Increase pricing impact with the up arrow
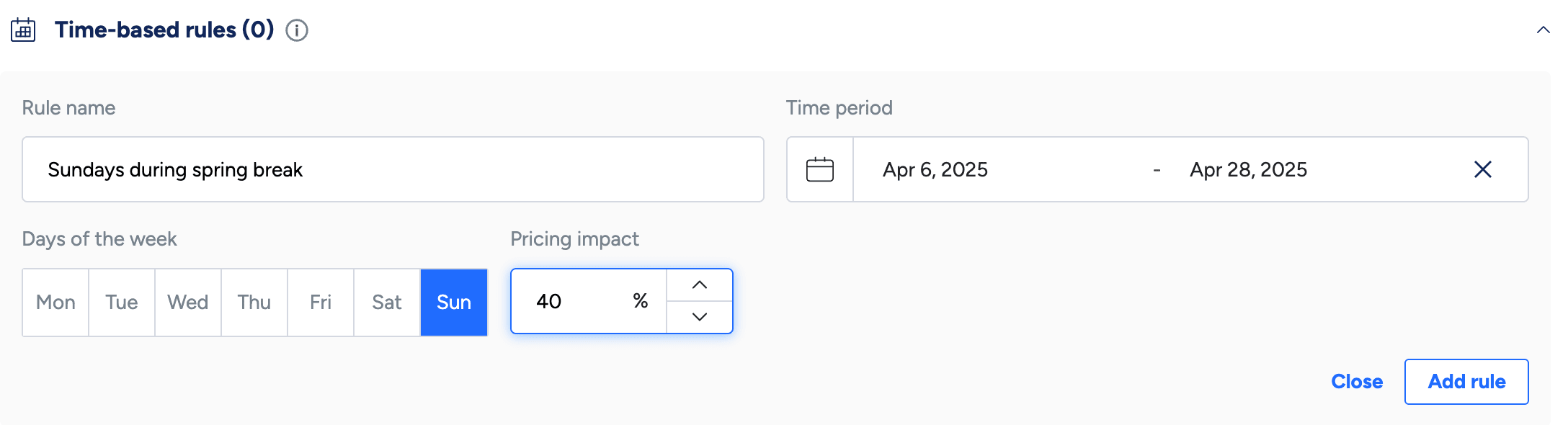Screen dimensions: 1568x425 coord(699,285)
